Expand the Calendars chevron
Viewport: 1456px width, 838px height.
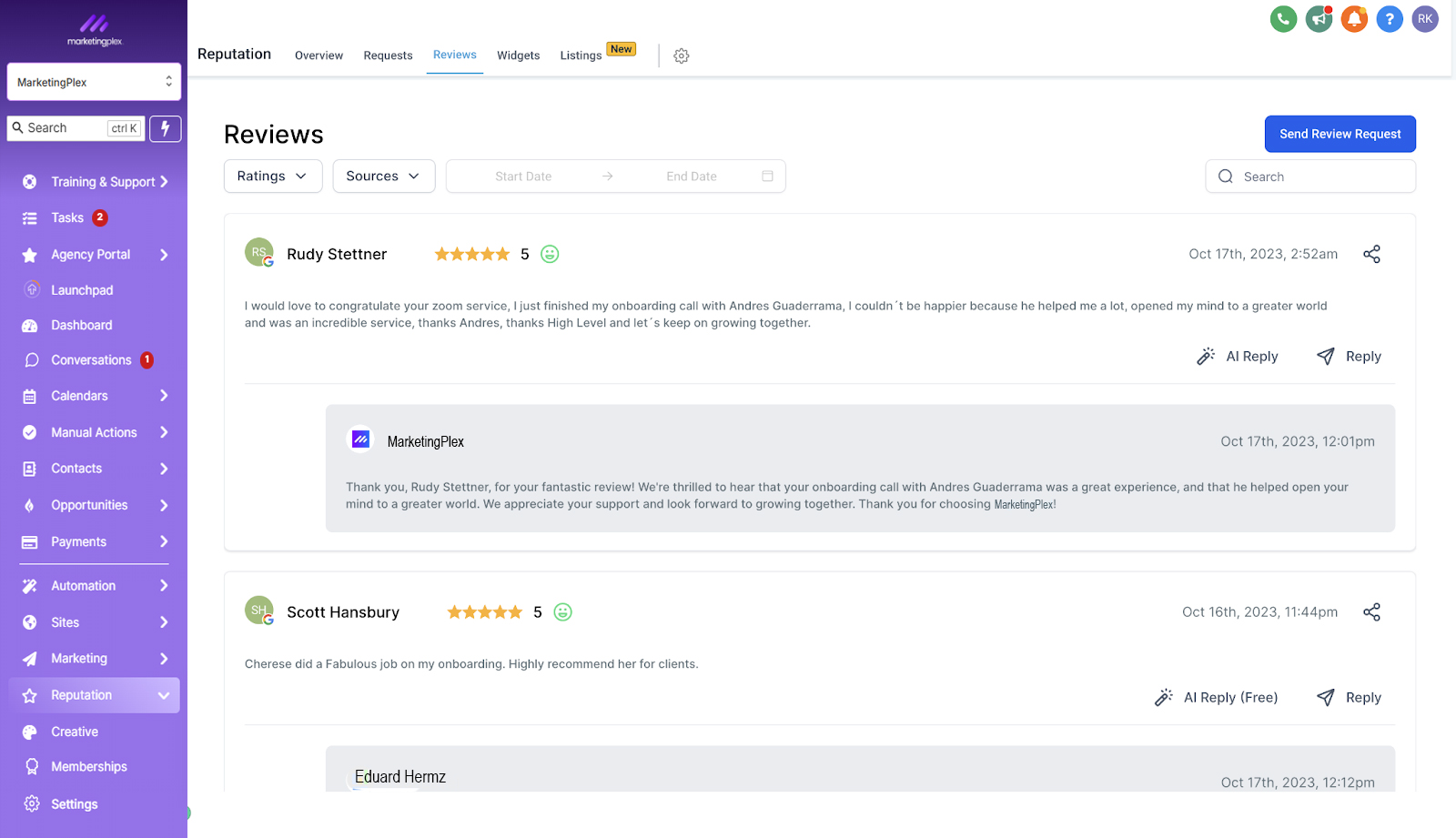(x=164, y=396)
